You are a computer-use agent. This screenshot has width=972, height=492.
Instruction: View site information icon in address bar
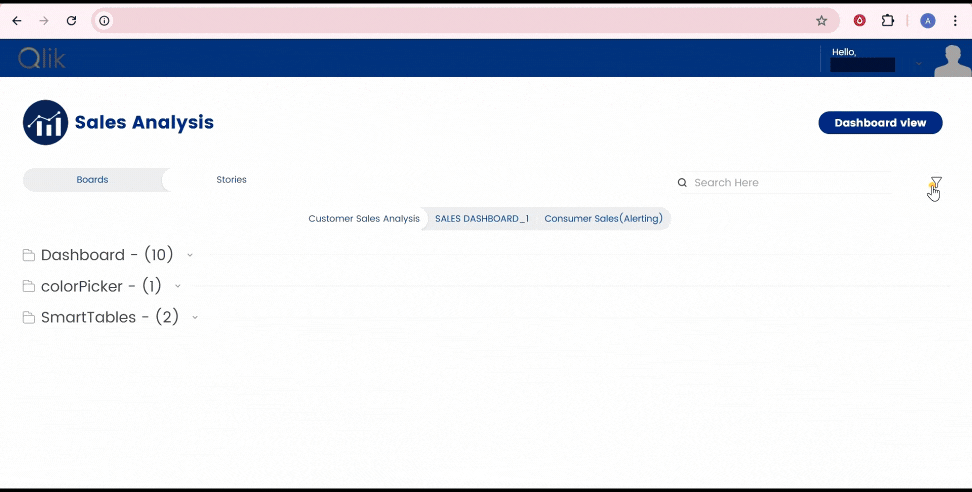pyautogui.click(x=104, y=20)
